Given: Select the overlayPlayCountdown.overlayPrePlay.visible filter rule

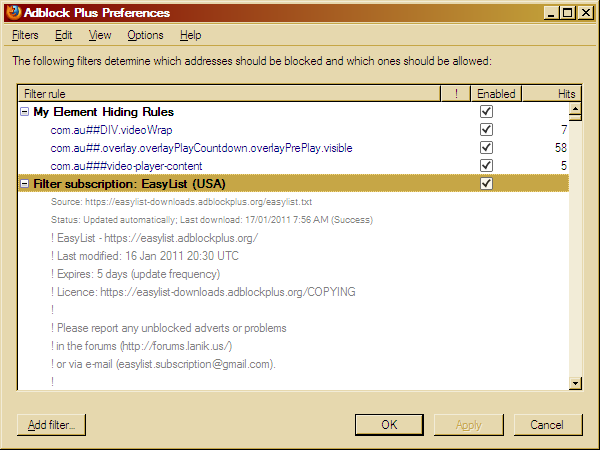Looking at the screenshot, I should point(201,148).
